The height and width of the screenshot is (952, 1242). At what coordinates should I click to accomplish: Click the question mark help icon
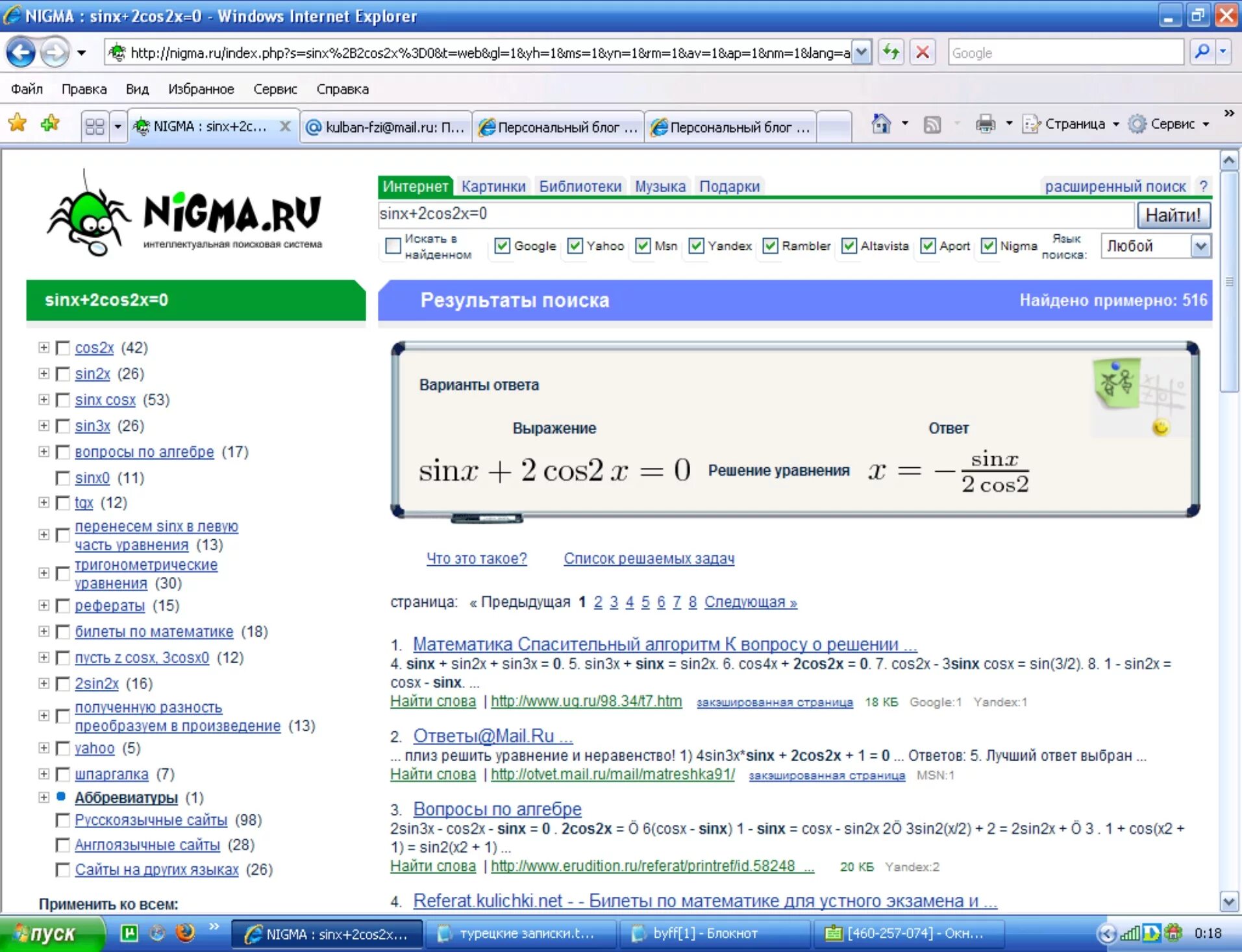click(1203, 186)
